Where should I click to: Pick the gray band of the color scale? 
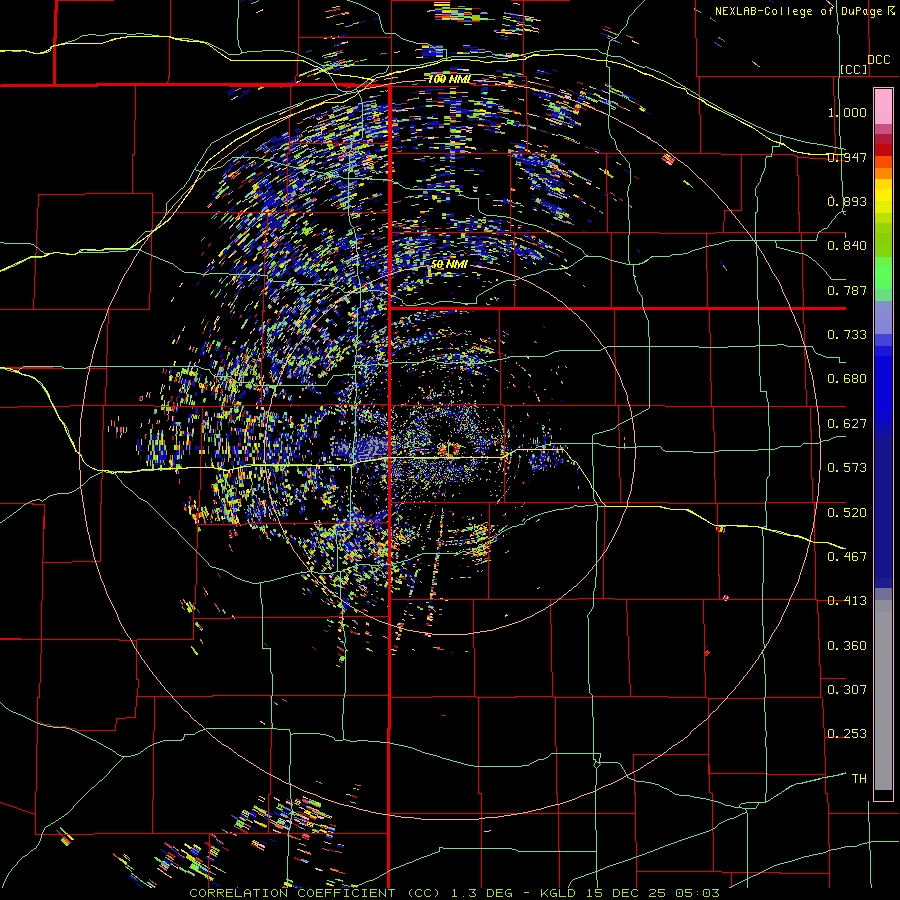(883, 695)
